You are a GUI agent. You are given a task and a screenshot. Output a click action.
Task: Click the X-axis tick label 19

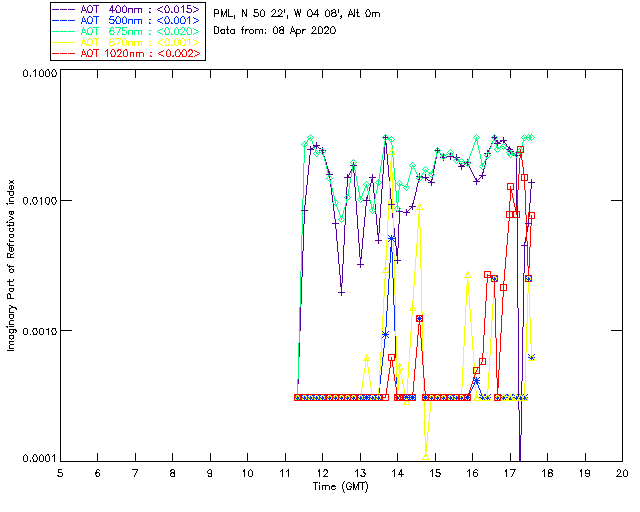(x=585, y=473)
